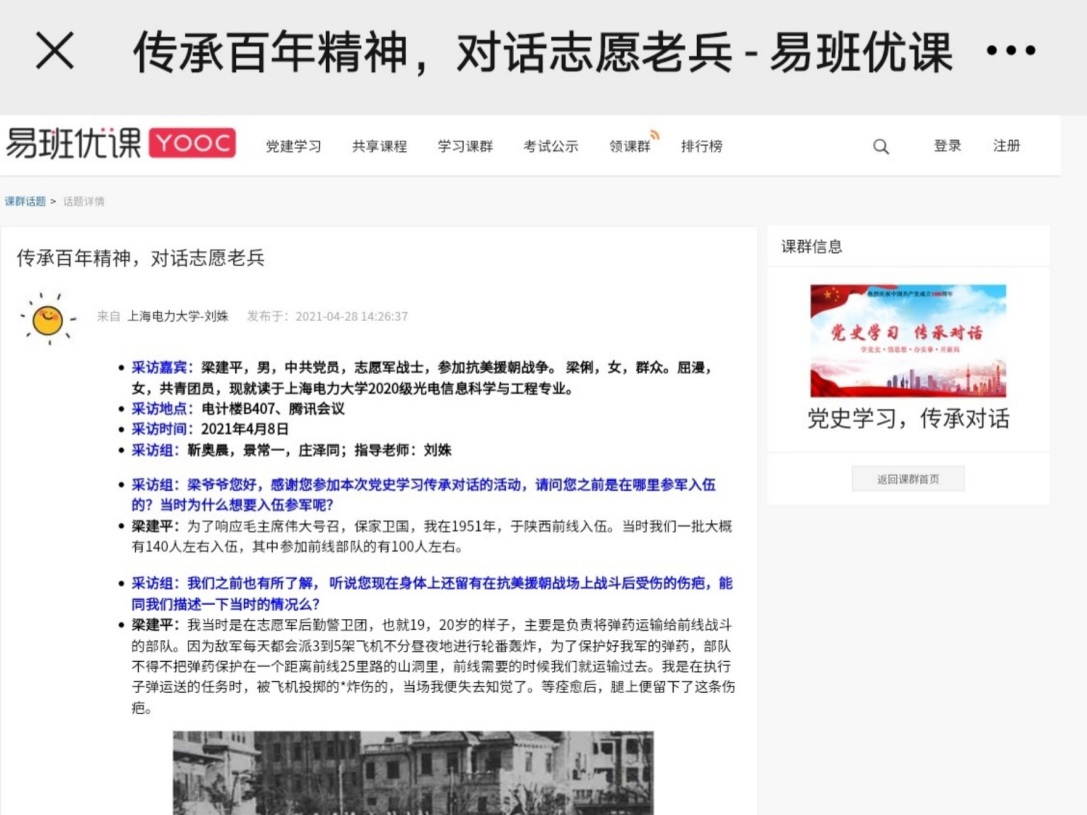The image size is (1087, 815).
Task: Open the 排行榜 ranking page
Action: point(701,147)
